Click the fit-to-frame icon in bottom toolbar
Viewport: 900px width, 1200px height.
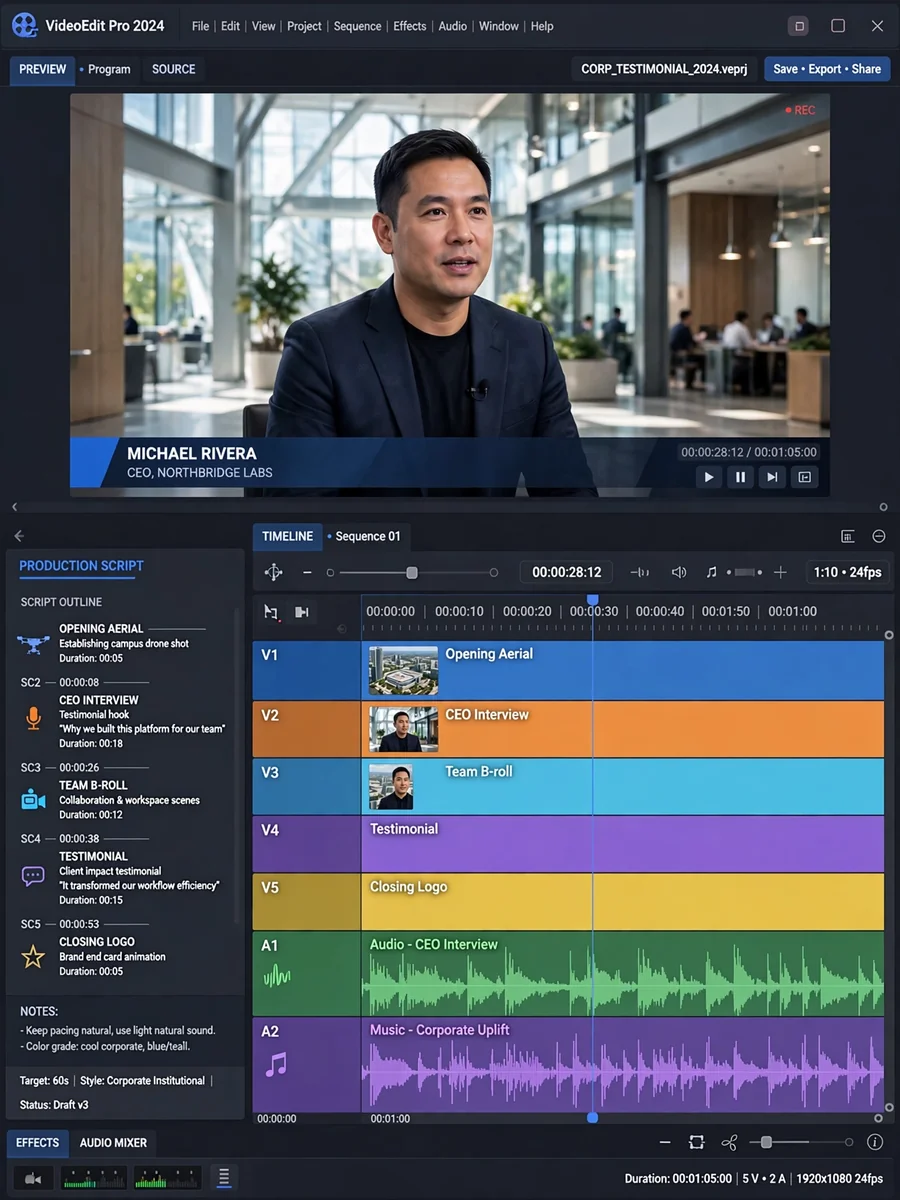point(697,1142)
